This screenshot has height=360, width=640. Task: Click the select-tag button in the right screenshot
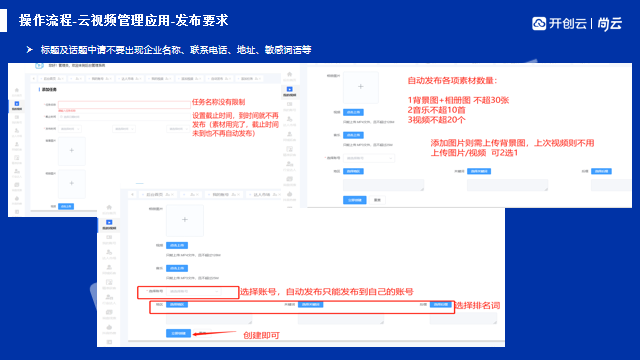(601, 171)
